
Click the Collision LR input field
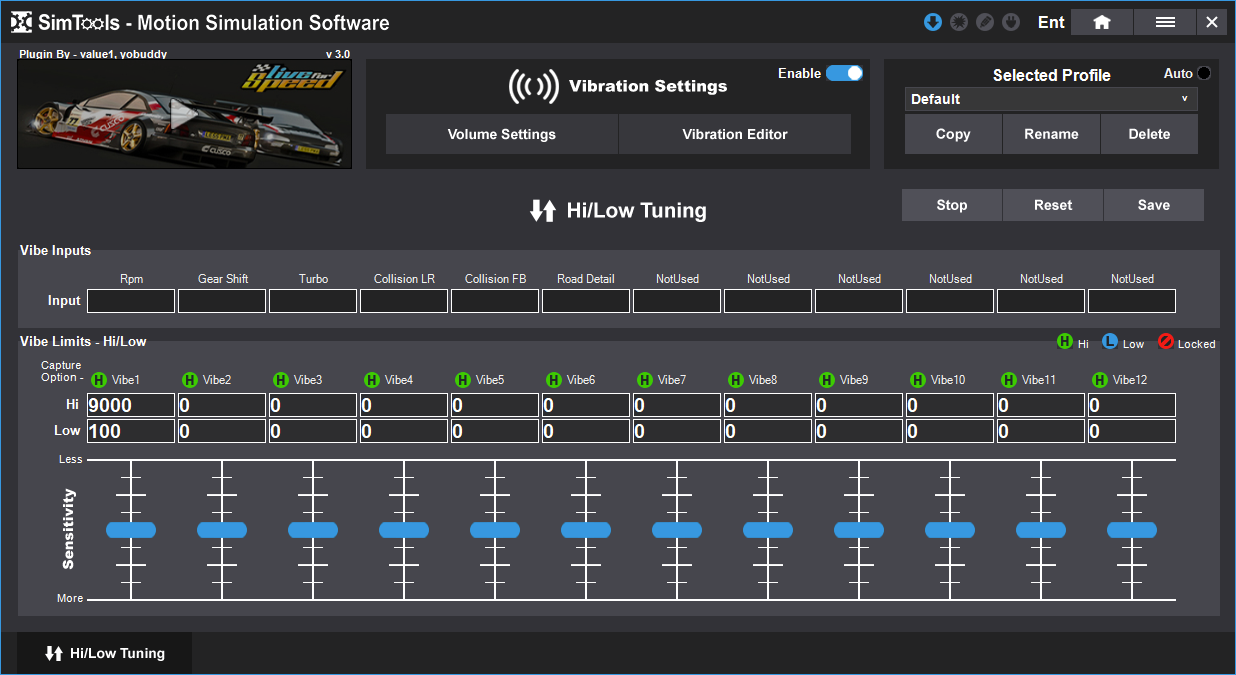tap(404, 301)
